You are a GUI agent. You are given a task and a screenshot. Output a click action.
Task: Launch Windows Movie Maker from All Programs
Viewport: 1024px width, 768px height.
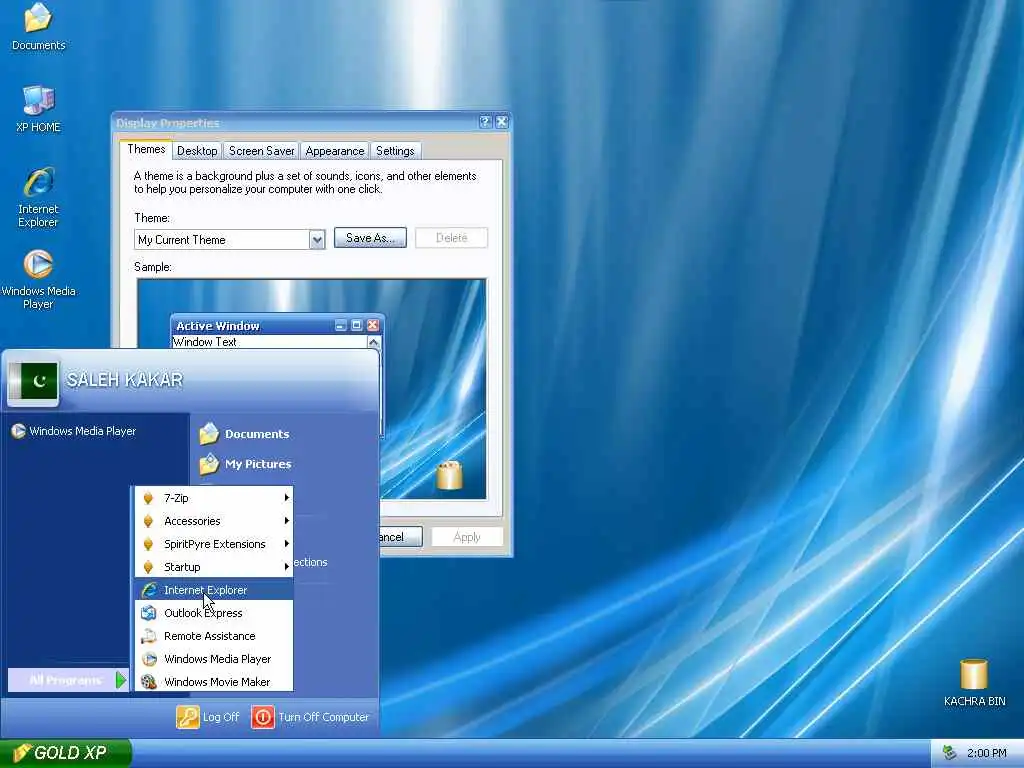214,681
